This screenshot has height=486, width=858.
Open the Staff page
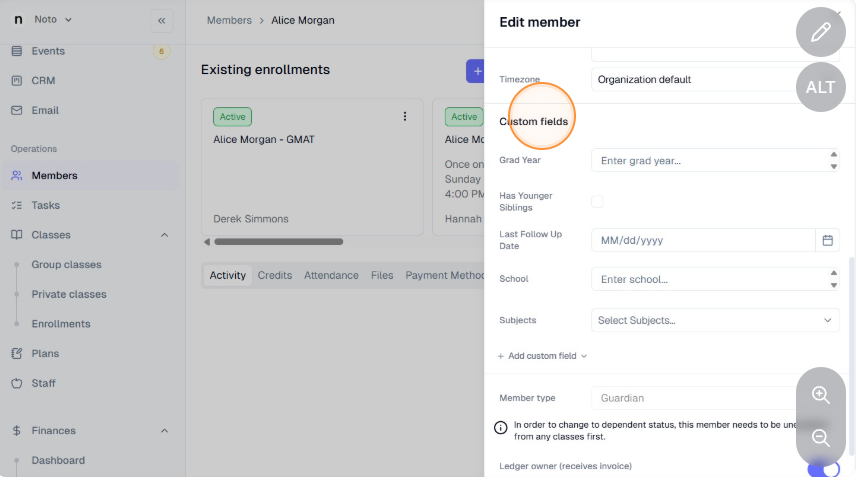(43, 383)
